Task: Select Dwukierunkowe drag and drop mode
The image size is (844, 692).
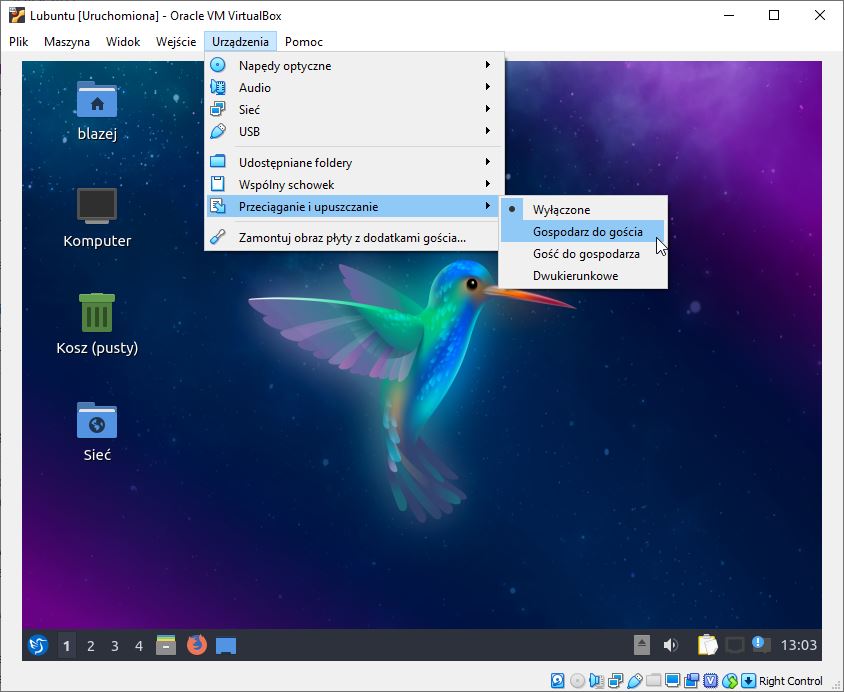Action: (x=583, y=276)
